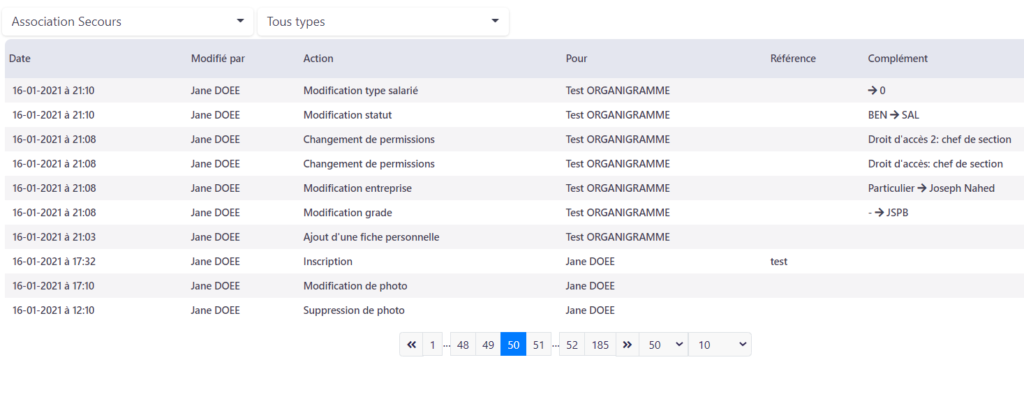Expand the rows-per-page selector showing 10

coord(720,345)
